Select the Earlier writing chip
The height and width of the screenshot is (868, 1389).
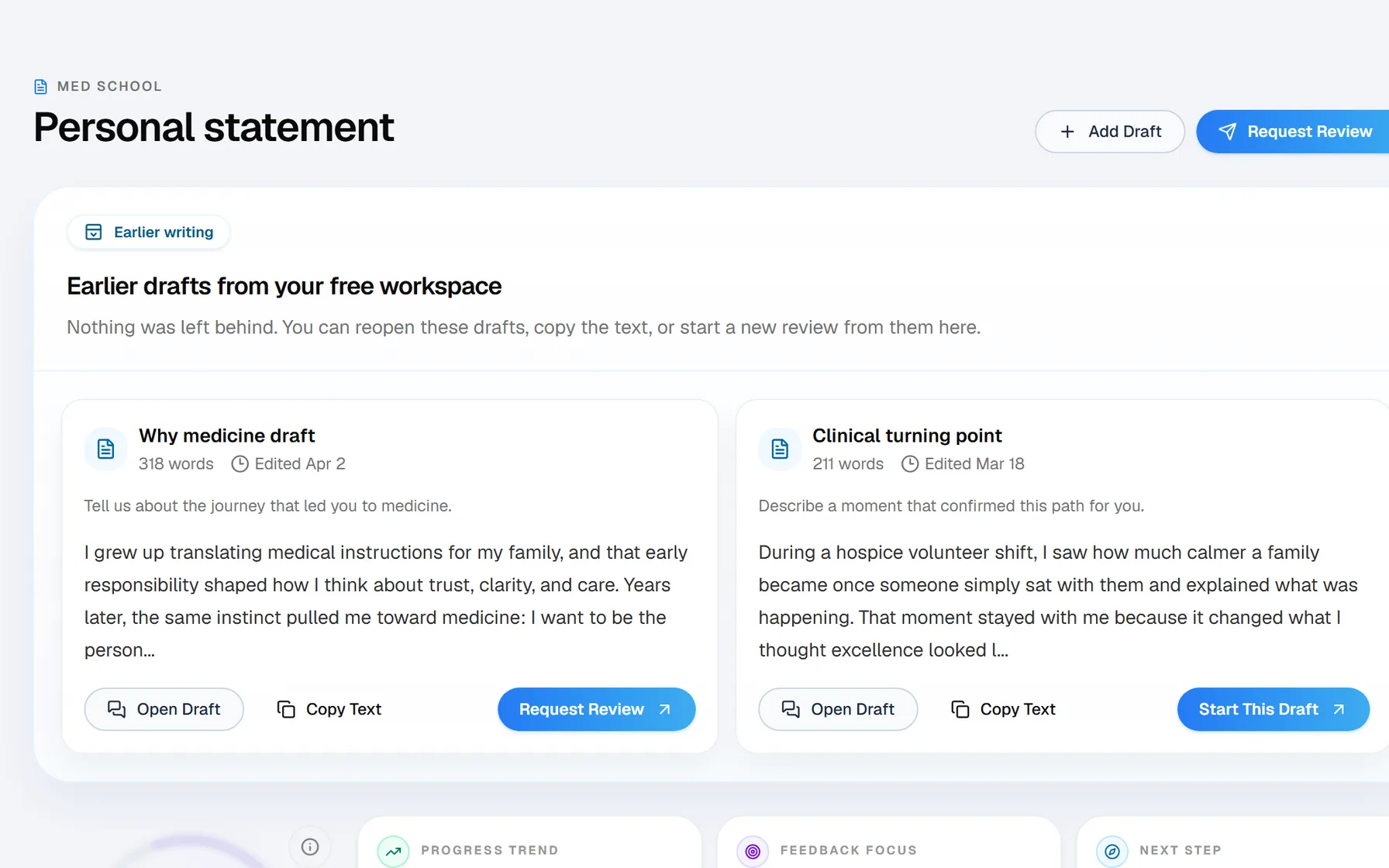coord(149,232)
